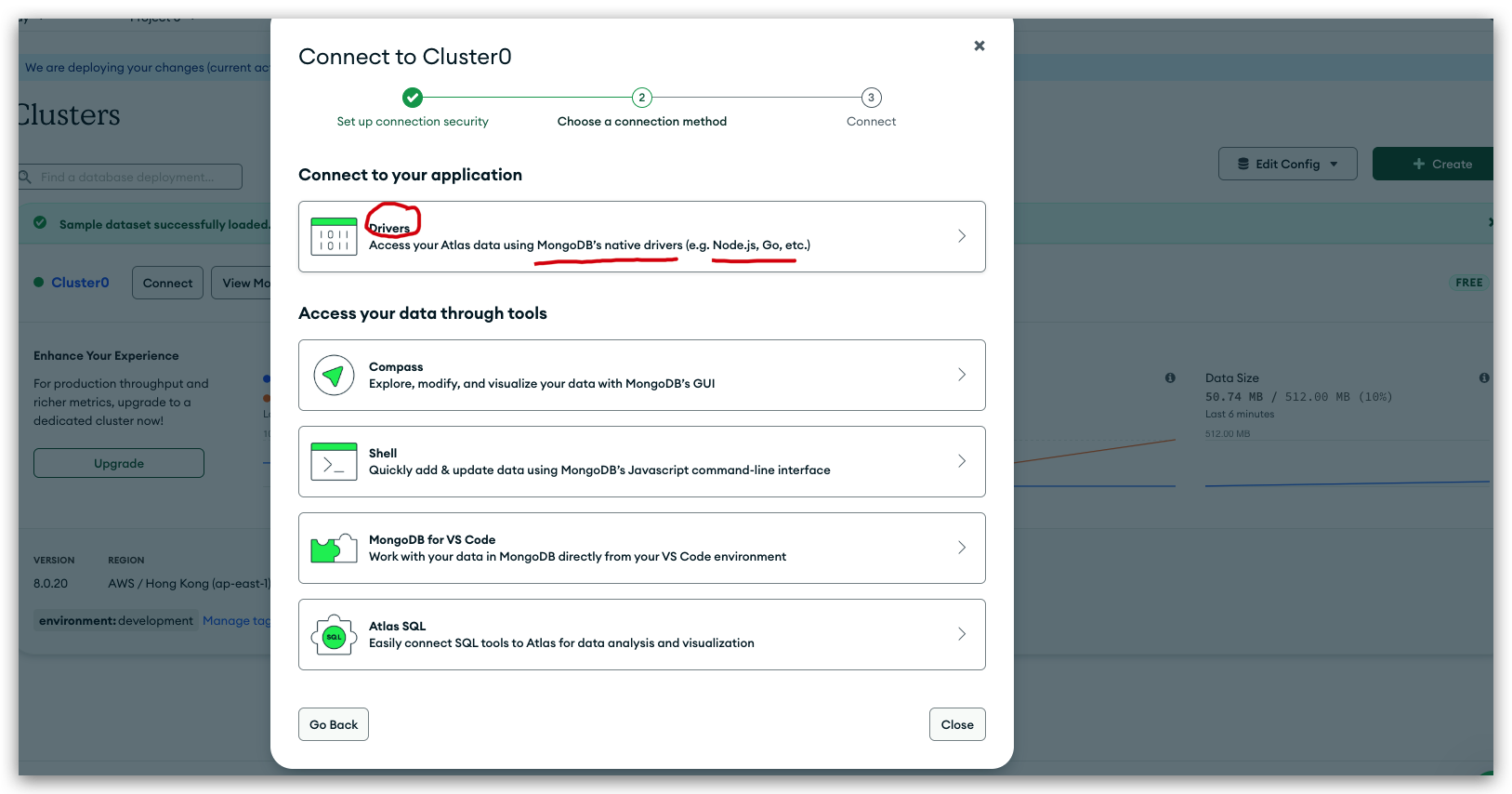
Task: Go to step 2 connection method circle
Action: coord(641,98)
